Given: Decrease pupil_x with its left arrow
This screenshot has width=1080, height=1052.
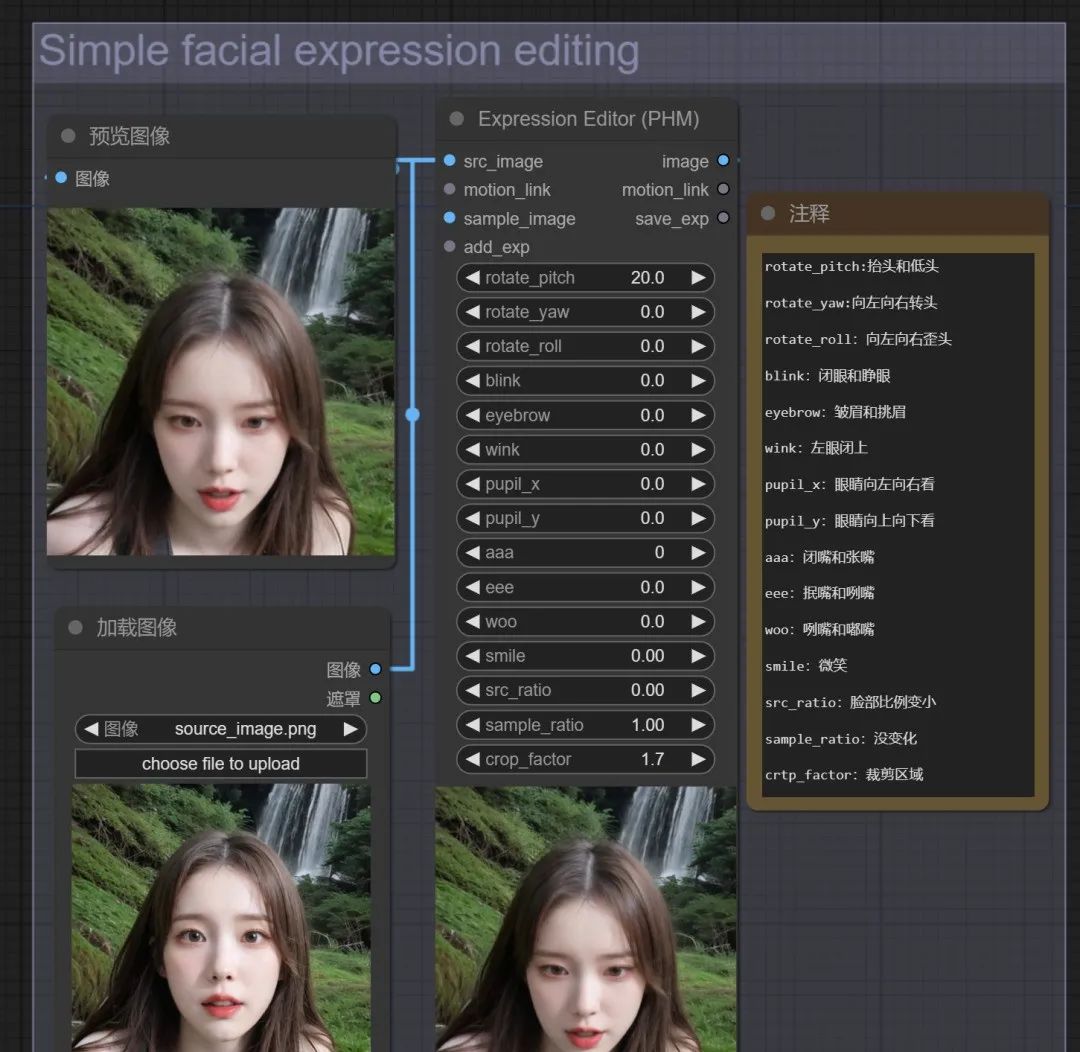Looking at the screenshot, I should (472, 484).
